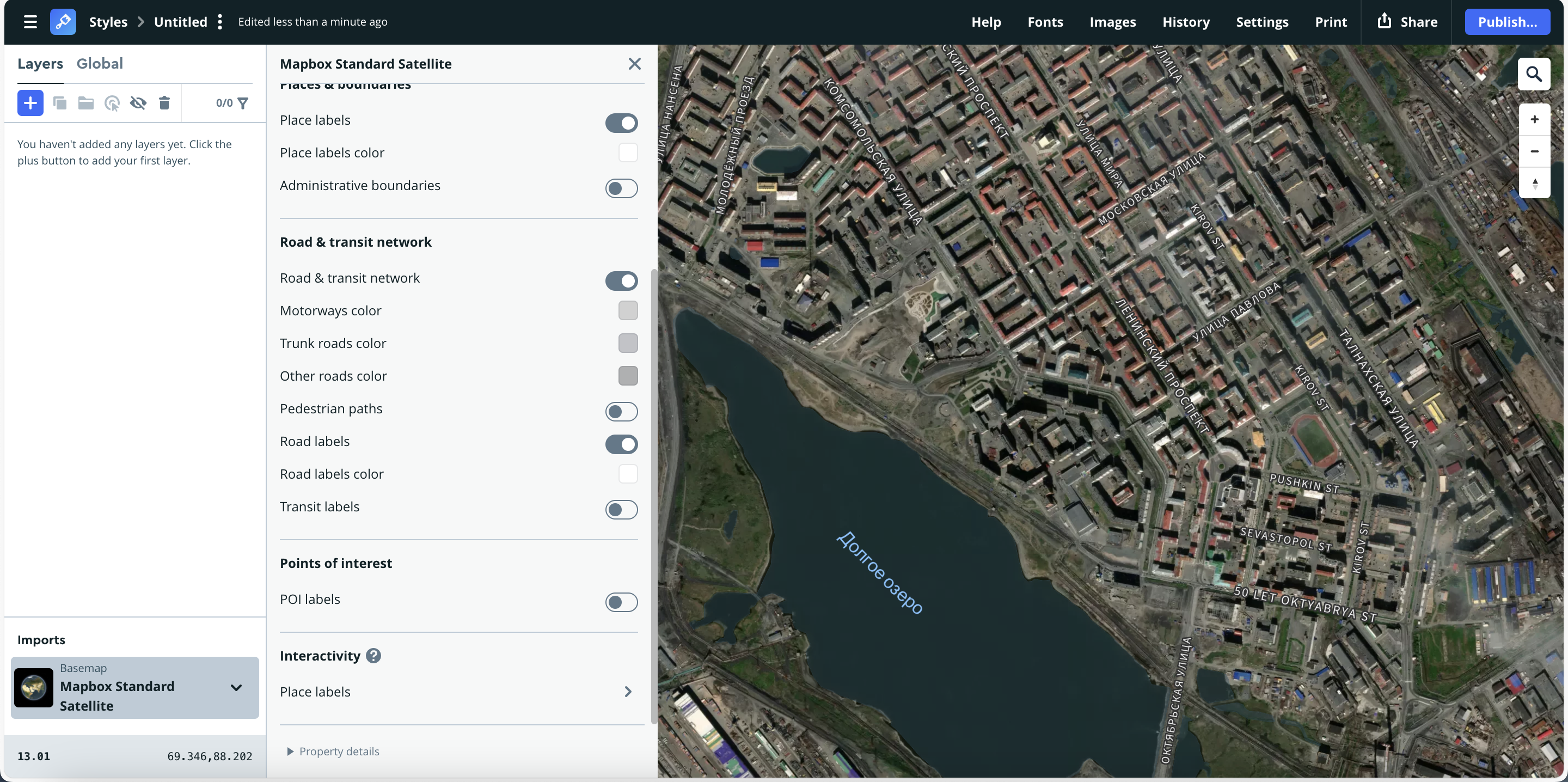Screen dimensions: 1568x782
Task: Click the zoom in plus control on map
Action: point(1535,119)
